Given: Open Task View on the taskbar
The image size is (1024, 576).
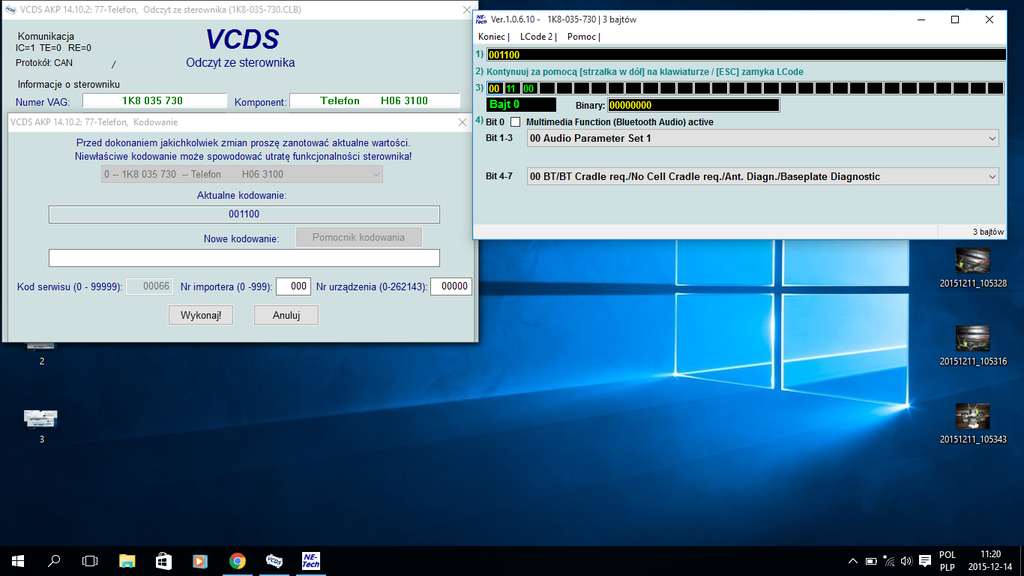Looking at the screenshot, I should coord(90,561).
